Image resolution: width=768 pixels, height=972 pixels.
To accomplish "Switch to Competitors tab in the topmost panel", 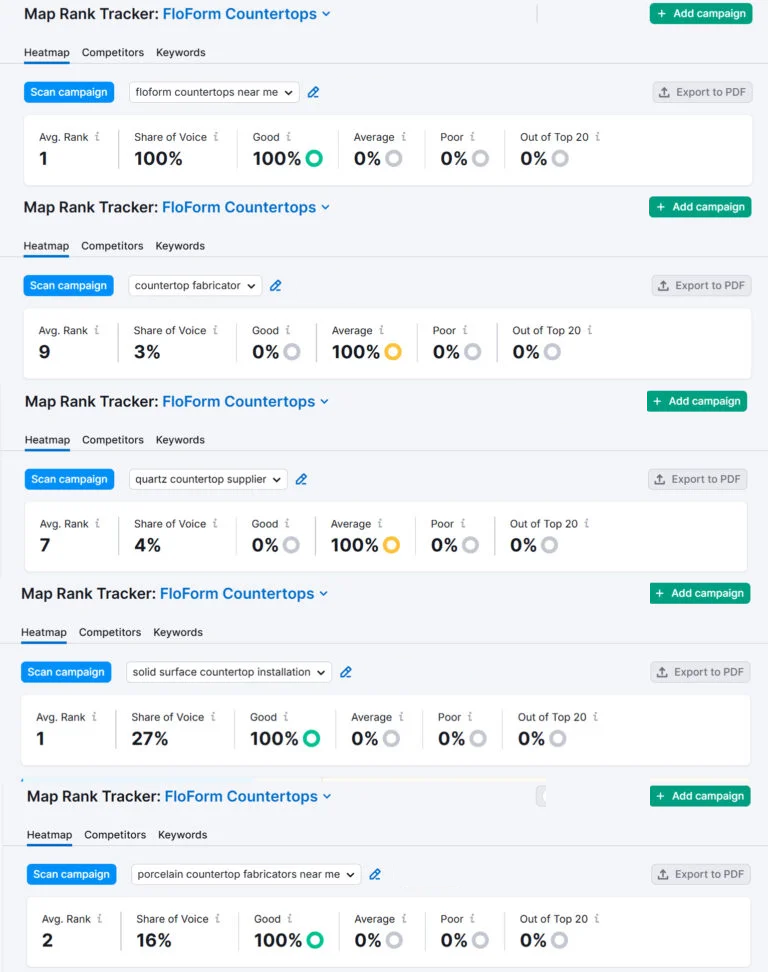I will coord(112,52).
